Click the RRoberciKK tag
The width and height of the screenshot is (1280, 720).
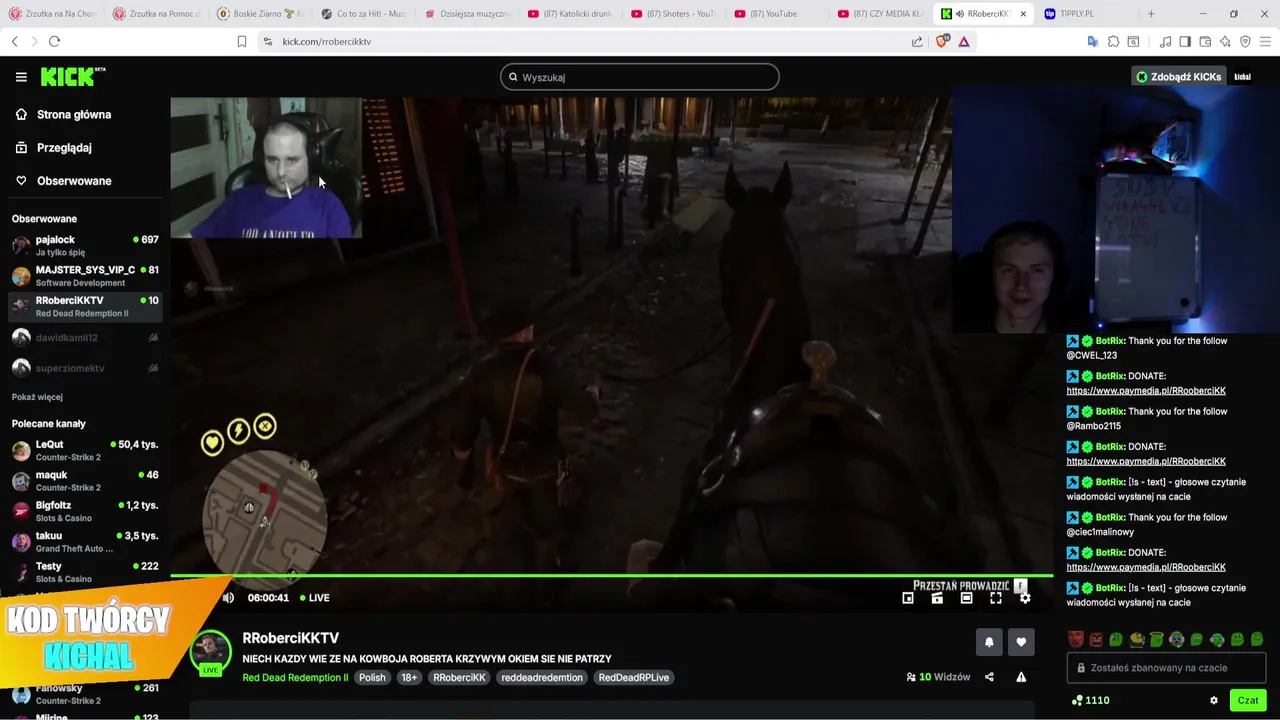[459, 677]
